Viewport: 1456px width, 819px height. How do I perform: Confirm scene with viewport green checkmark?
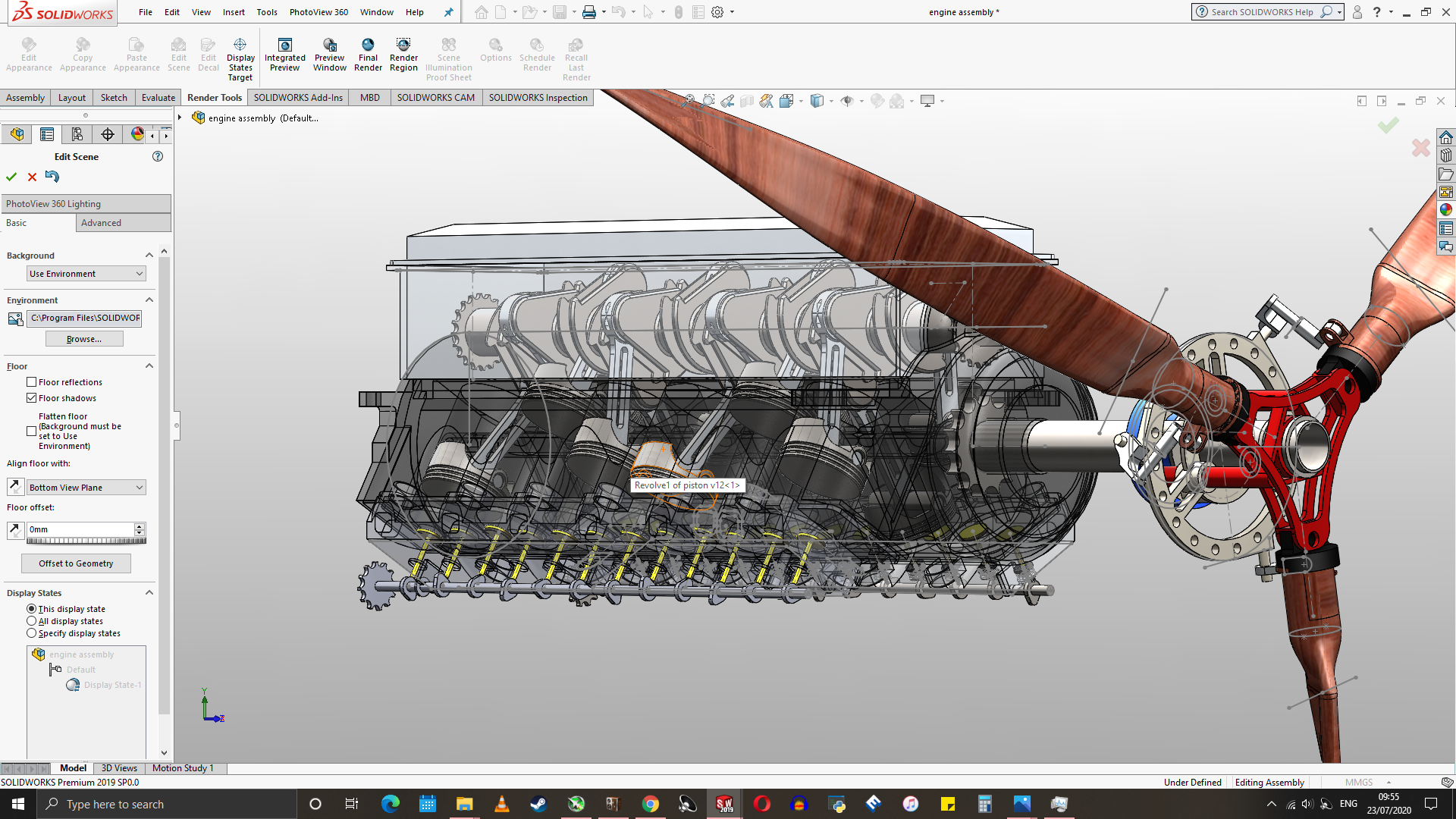coord(1389,125)
